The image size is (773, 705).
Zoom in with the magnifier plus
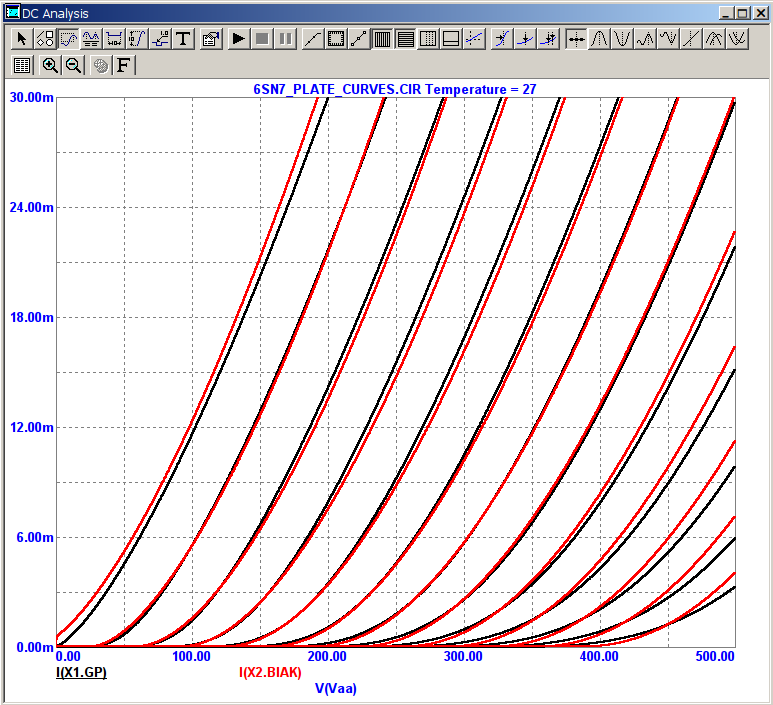pyautogui.click(x=50, y=65)
